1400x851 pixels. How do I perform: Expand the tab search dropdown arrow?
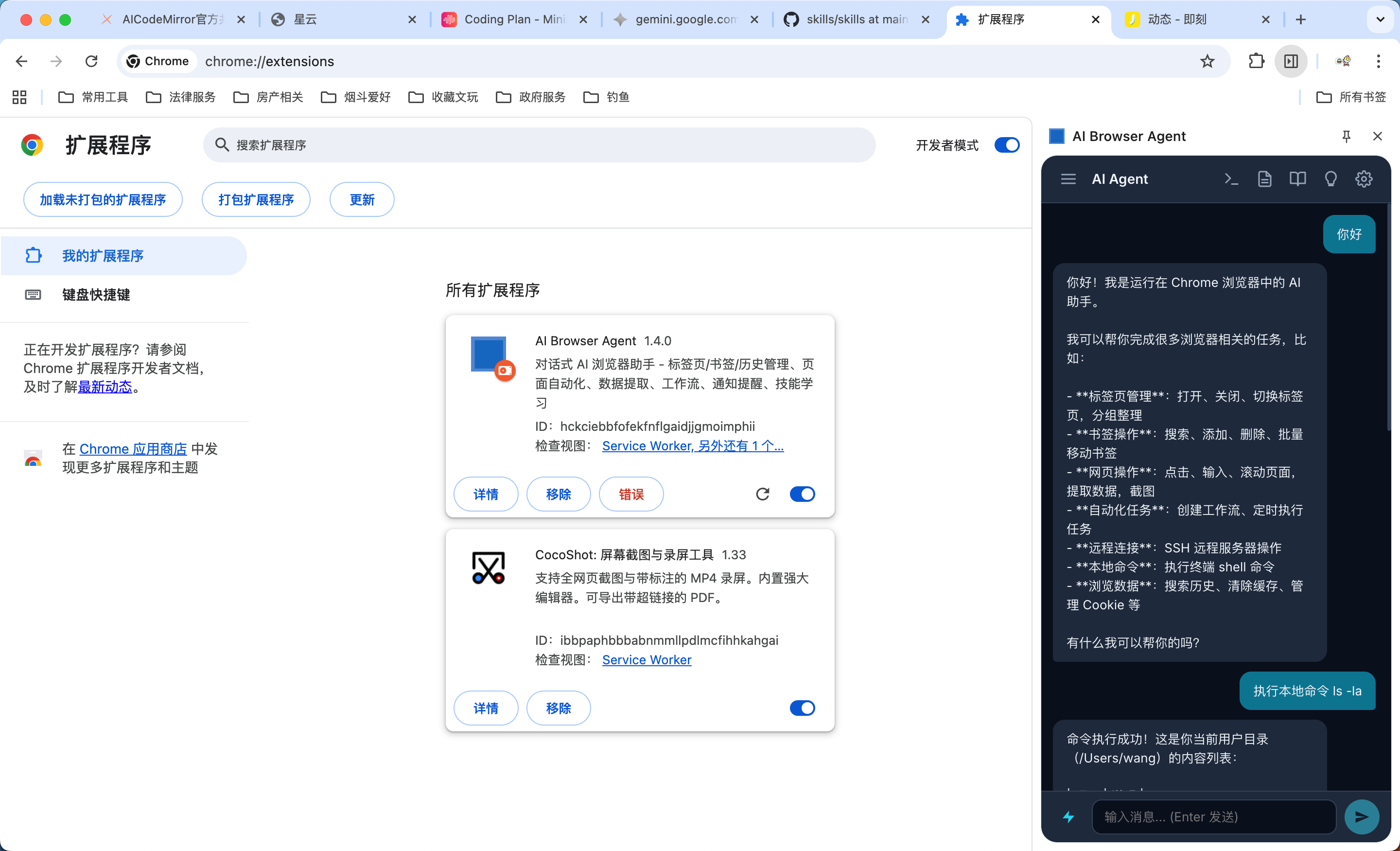click(1380, 19)
